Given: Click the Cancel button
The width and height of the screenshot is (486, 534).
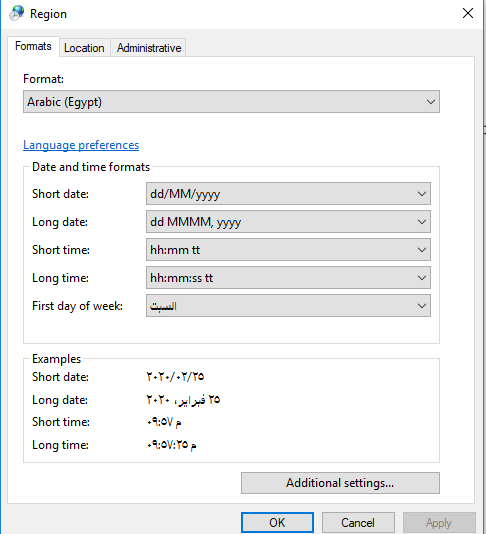Looking at the screenshot, I should [x=358, y=522].
